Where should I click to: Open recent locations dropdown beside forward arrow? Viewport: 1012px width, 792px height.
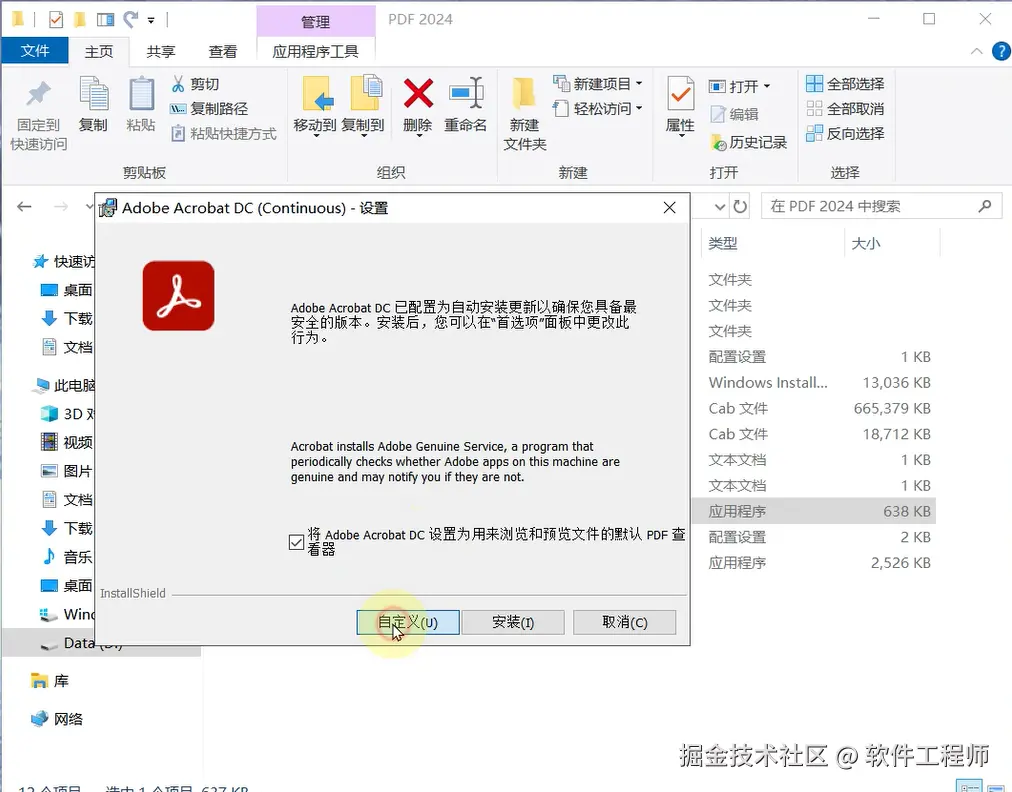89,207
